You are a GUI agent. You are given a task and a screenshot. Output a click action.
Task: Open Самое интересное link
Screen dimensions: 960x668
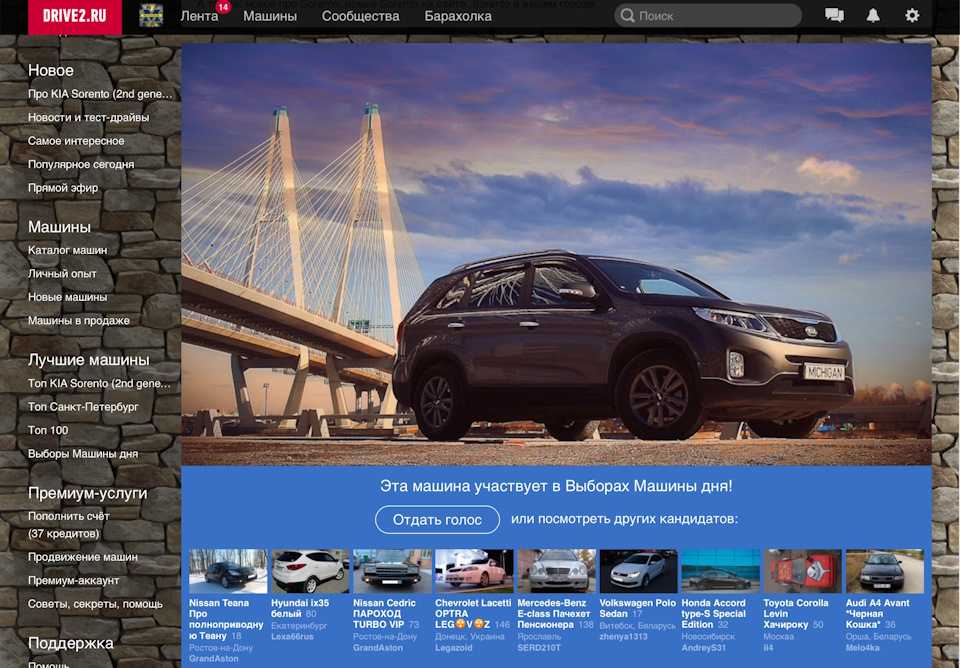[x=76, y=141]
